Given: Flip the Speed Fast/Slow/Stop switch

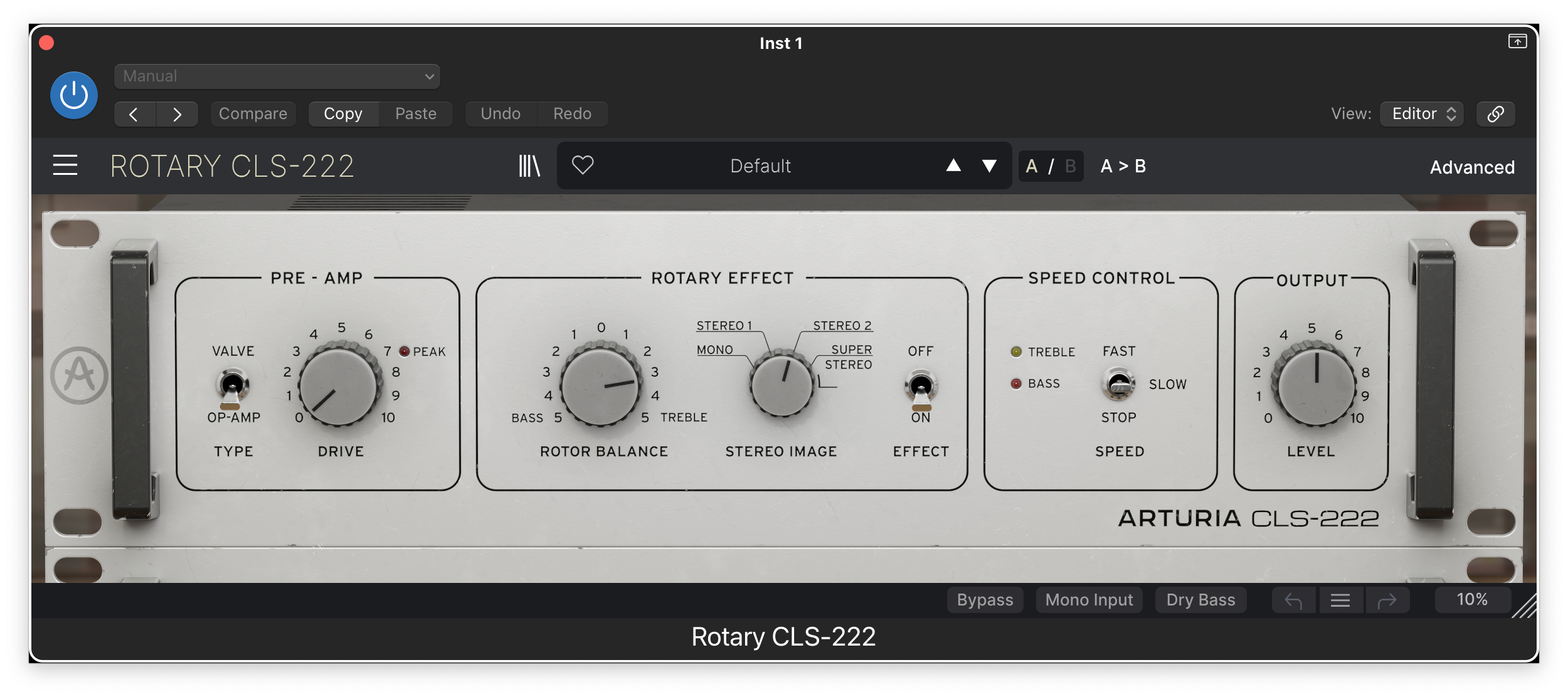Looking at the screenshot, I should [x=1119, y=384].
